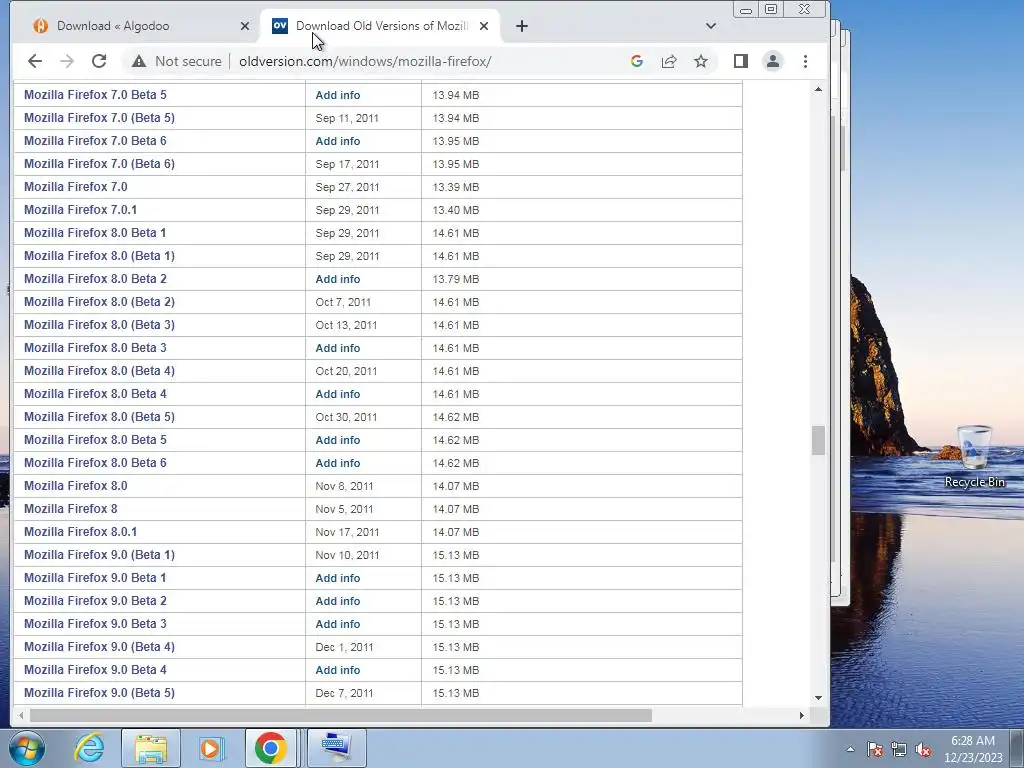Click the vertical scrollbar up arrow
The image size is (1024, 768).
point(818,89)
